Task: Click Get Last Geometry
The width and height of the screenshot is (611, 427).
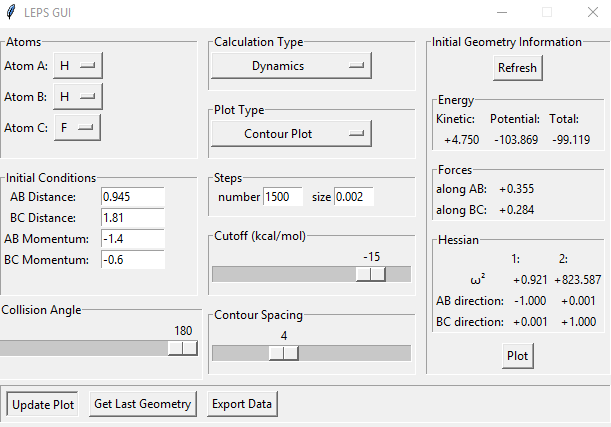Action: pos(142,404)
